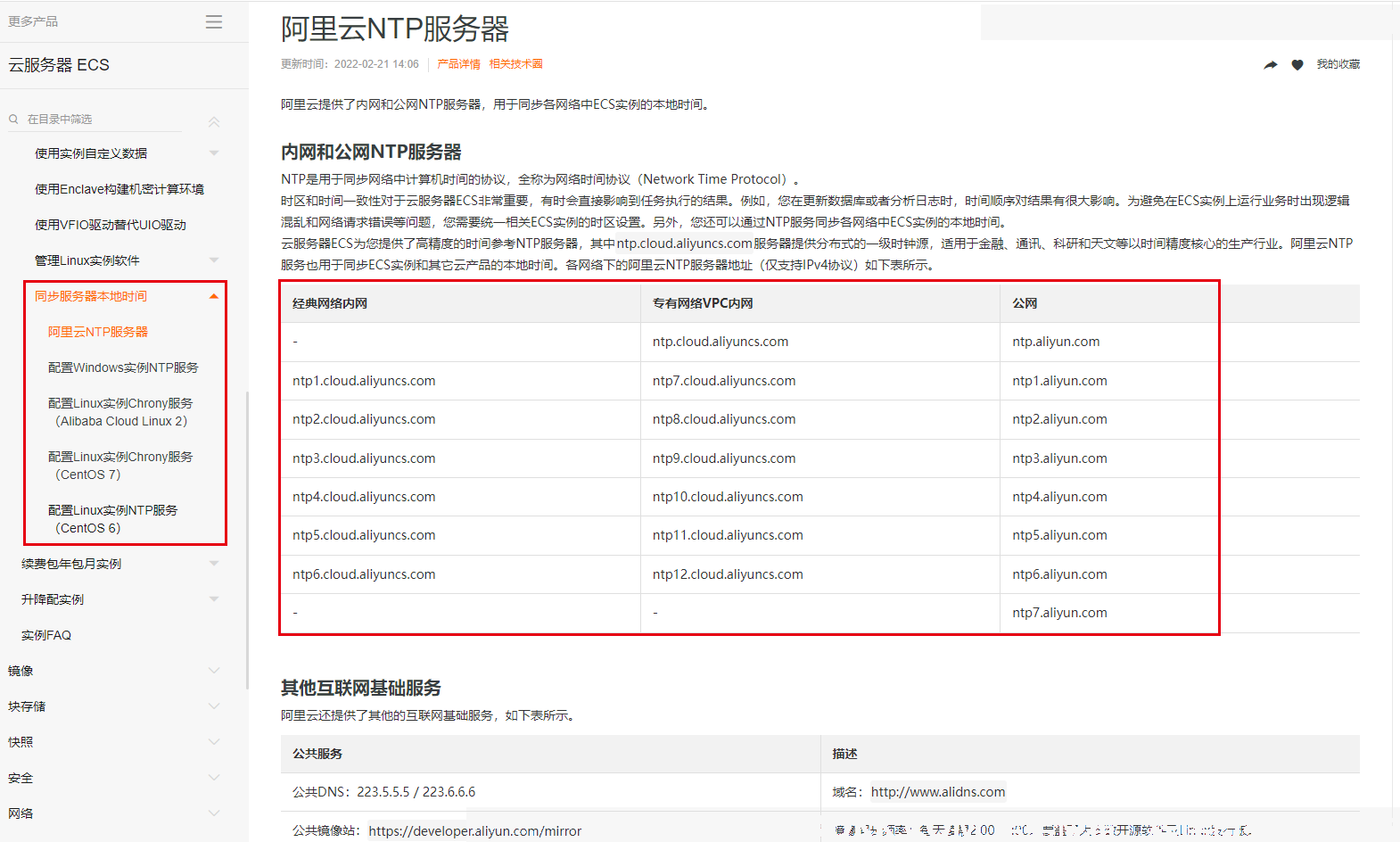Expand the 快照 category chevron

pyautogui.click(x=214, y=742)
